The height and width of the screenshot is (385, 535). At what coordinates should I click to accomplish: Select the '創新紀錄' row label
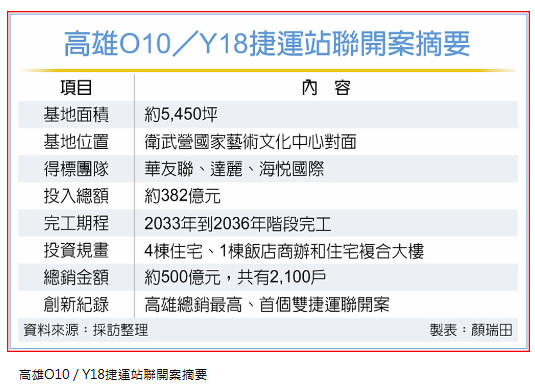tap(76, 304)
